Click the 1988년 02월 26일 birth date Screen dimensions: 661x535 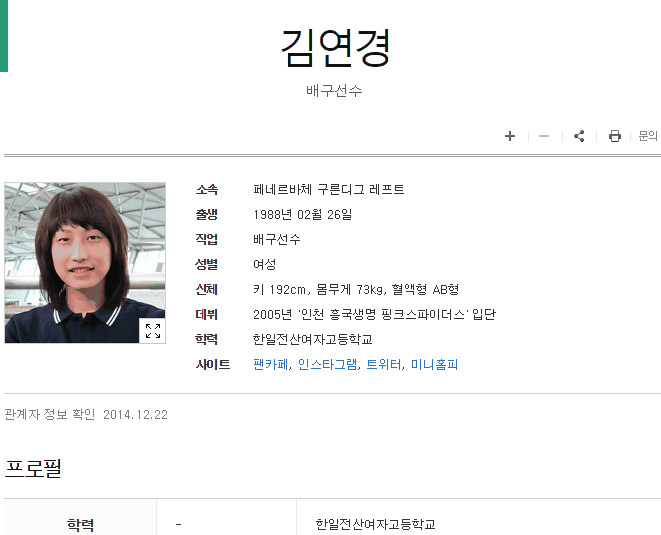pyautogui.click(x=302, y=214)
